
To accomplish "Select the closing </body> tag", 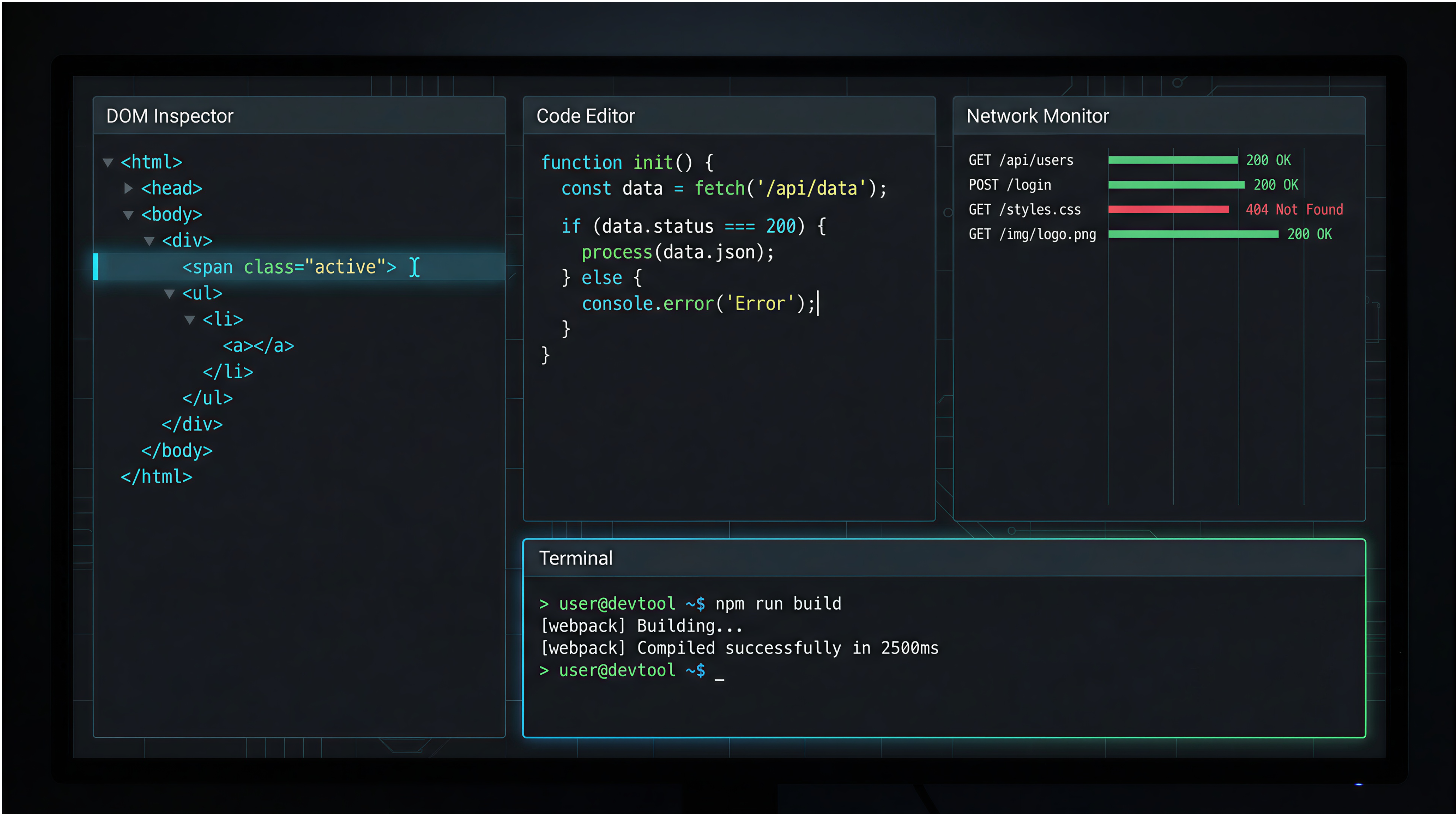I will click(177, 451).
